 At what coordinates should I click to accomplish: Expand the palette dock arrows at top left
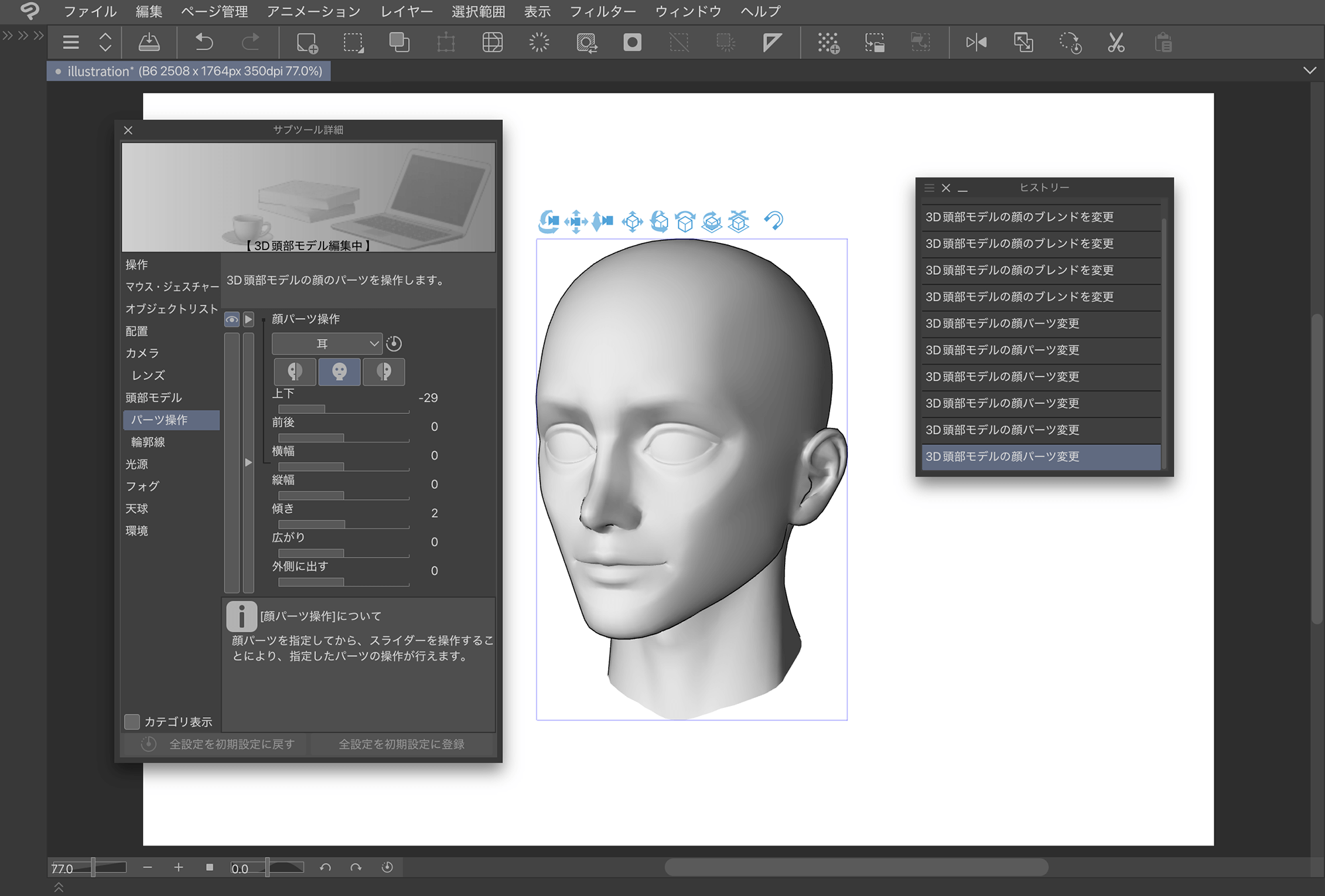tap(23, 36)
